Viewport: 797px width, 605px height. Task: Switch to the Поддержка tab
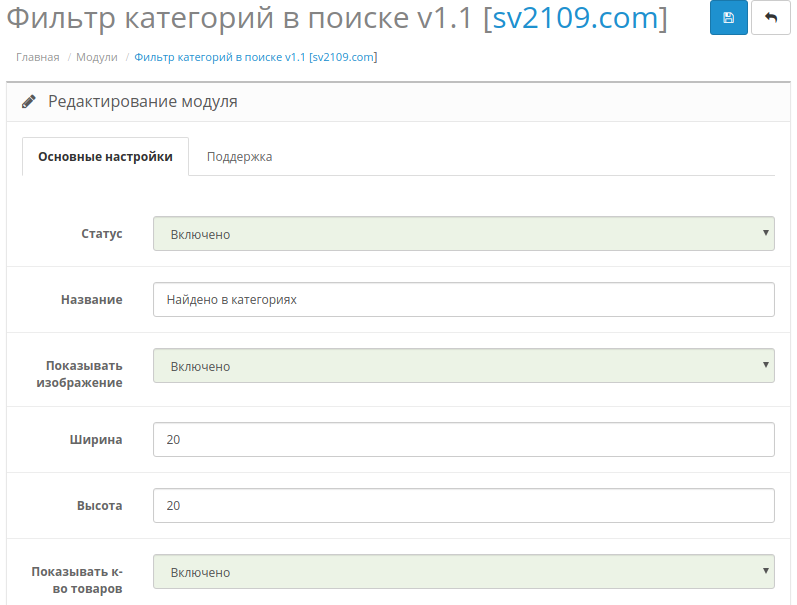(239, 157)
